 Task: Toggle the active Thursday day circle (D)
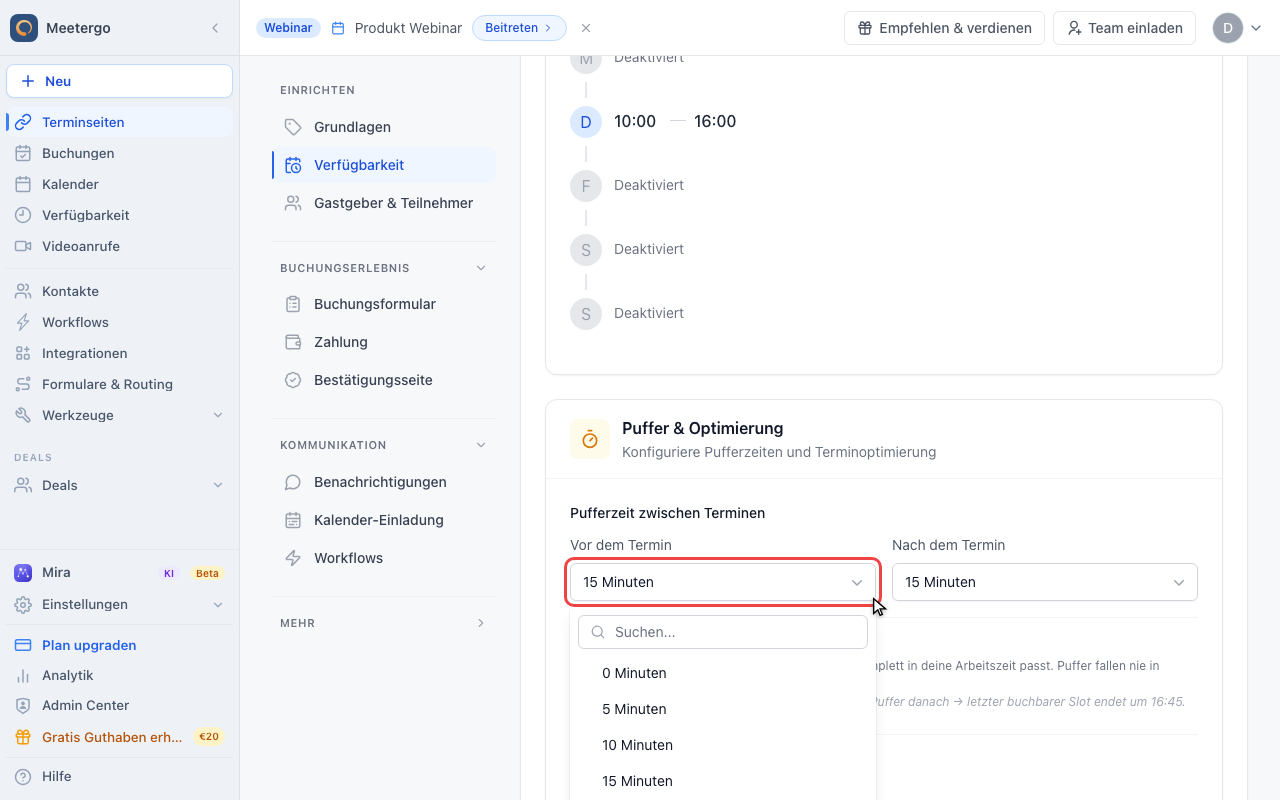point(586,121)
